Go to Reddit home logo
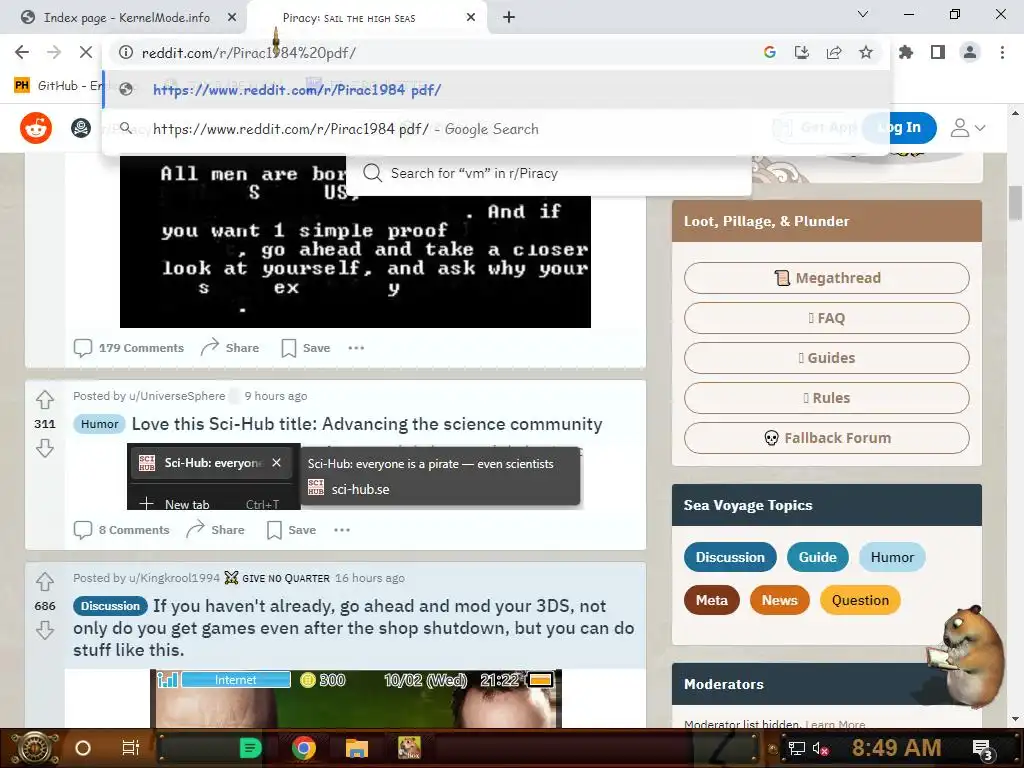Screen dimensions: 1024x768 36,127
